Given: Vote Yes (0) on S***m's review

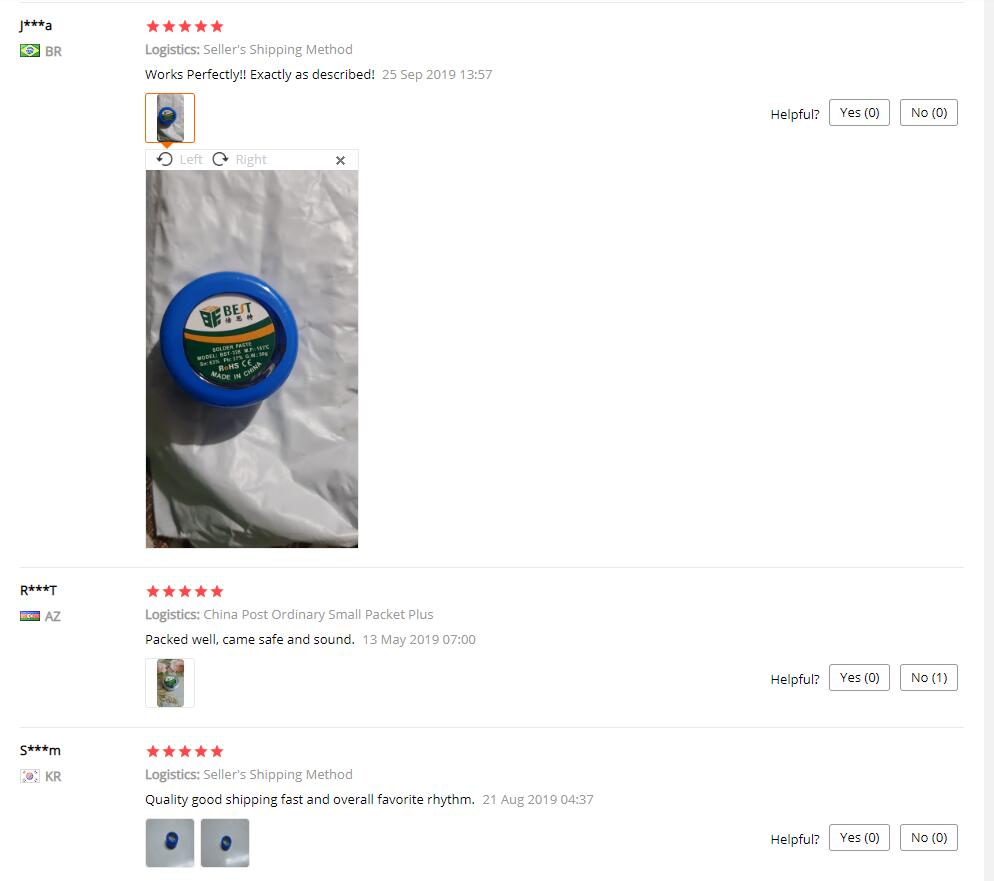Looking at the screenshot, I should click(859, 838).
